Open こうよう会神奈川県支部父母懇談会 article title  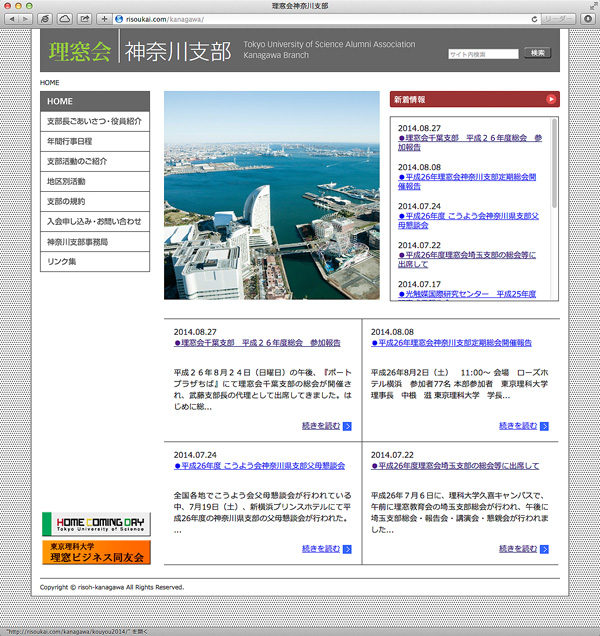(259, 466)
